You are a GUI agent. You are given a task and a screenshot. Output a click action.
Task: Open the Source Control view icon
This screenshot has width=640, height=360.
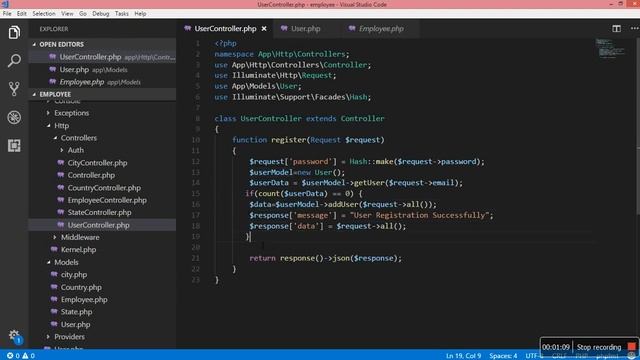[14, 89]
